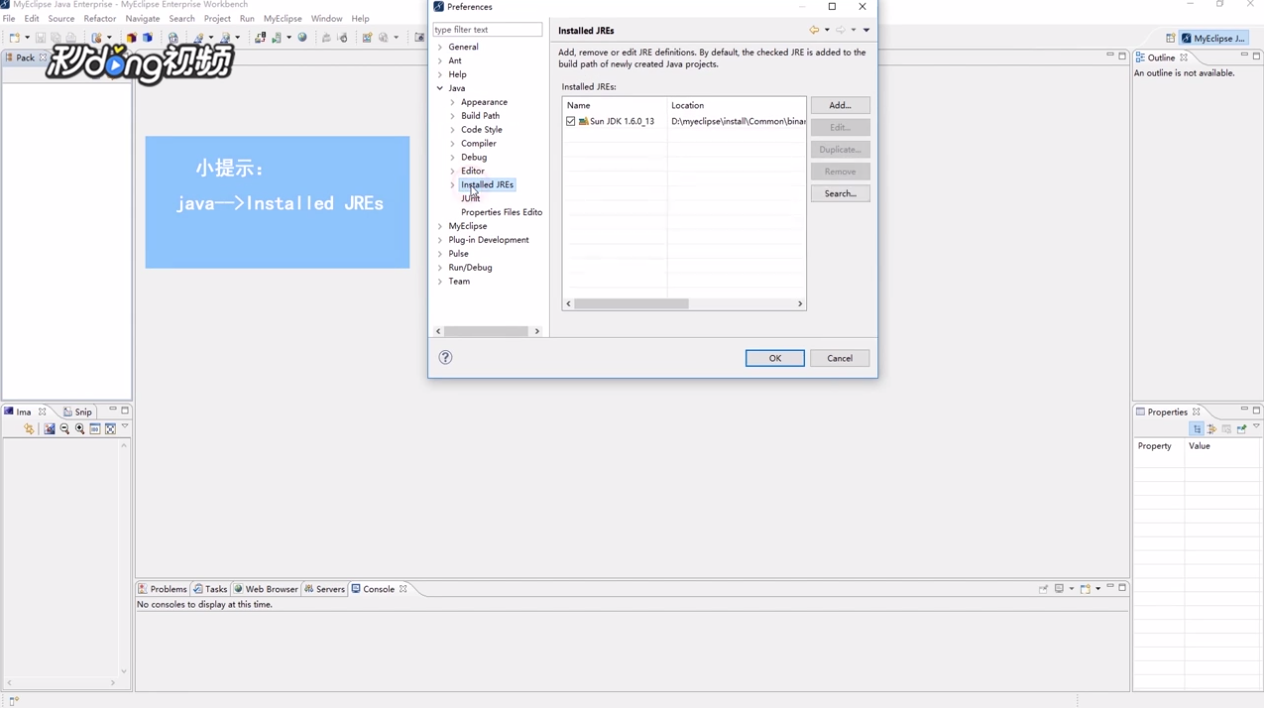Screen dimensions: 1264x708
Task: Click back arrow in Preferences header
Action: pyautogui.click(x=815, y=30)
